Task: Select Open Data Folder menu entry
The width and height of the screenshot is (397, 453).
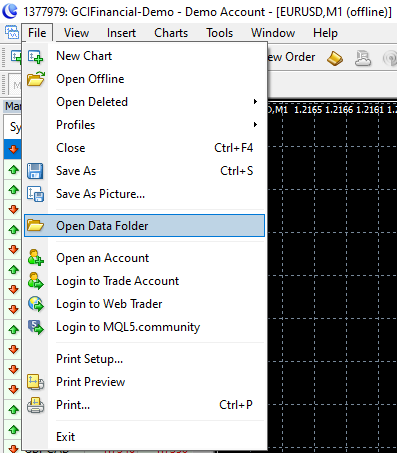Action: click(x=144, y=226)
